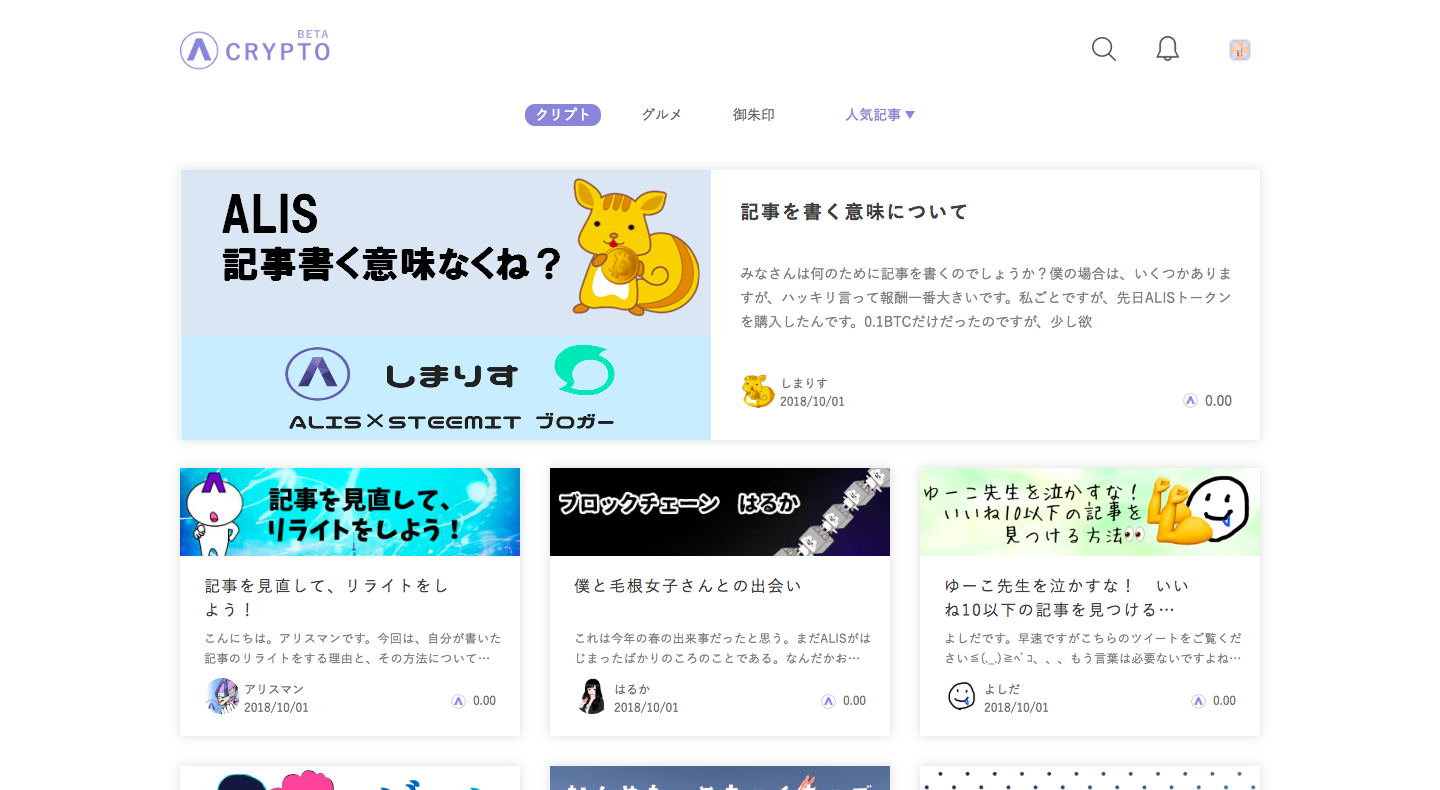Click the green ゆーこ先生 banner thumbnail
The height and width of the screenshot is (790, 1440).
[x=1089, y=511]
